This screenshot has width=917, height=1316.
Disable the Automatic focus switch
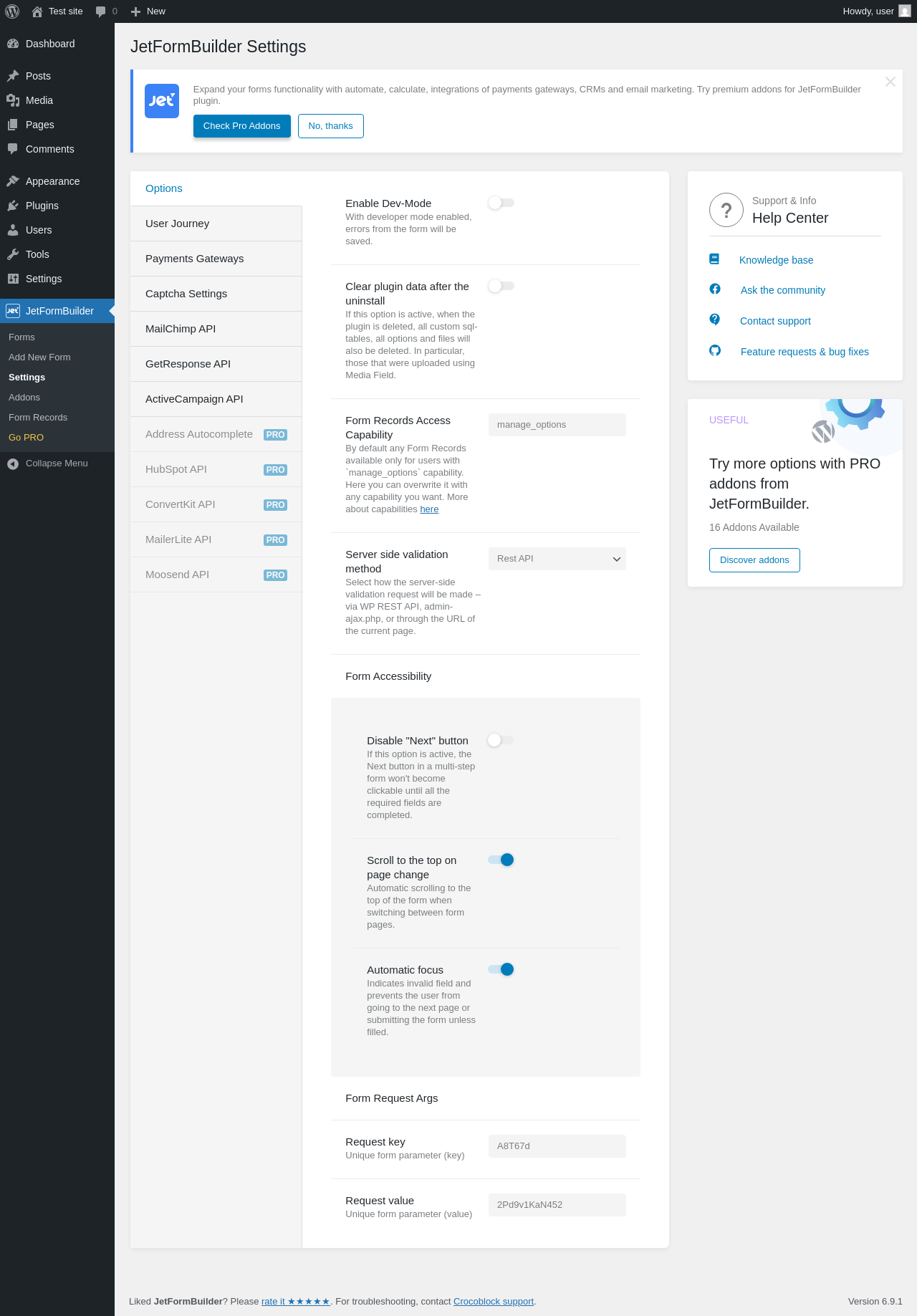(x=501, y=969)
